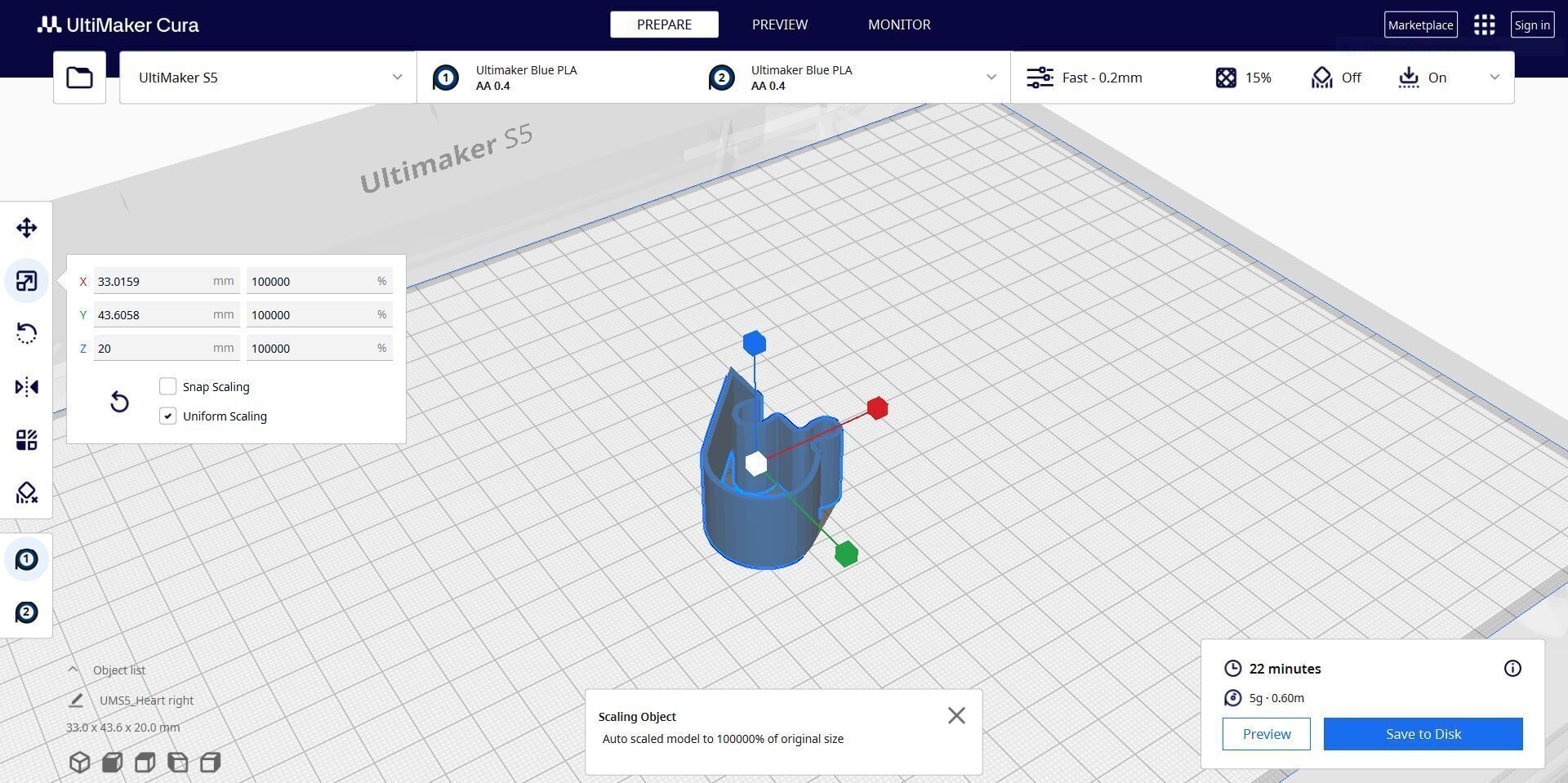
Task: Click the Fast - 0.2mm profile text
Action: (1102, 78)
